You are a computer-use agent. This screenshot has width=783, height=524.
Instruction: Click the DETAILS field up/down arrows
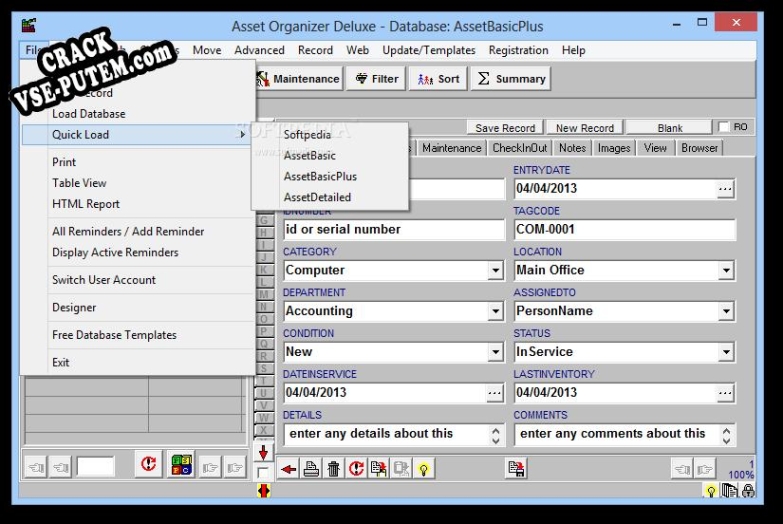coord(495,435)
